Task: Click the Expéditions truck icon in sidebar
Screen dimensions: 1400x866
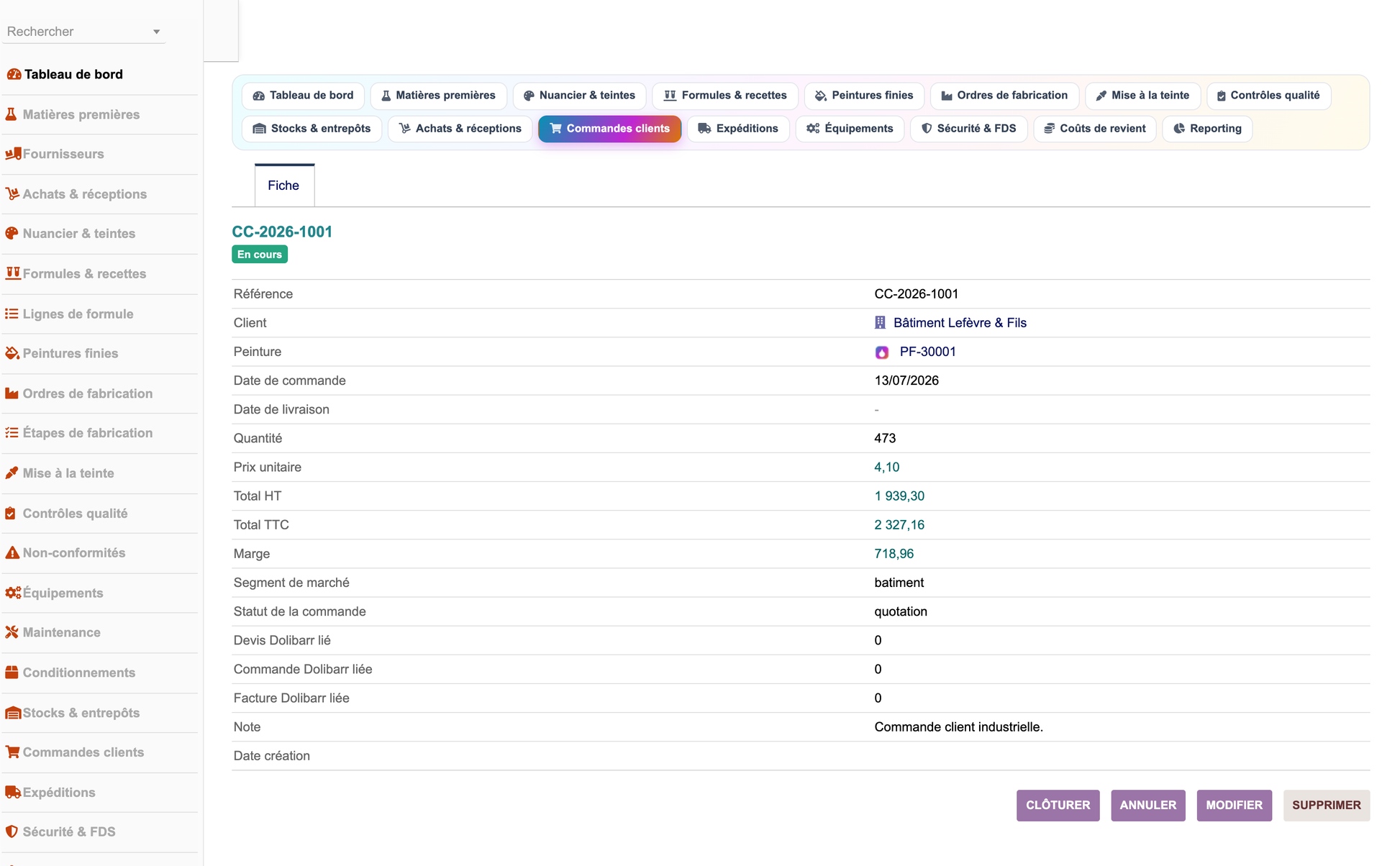Action: click(13, 792)
